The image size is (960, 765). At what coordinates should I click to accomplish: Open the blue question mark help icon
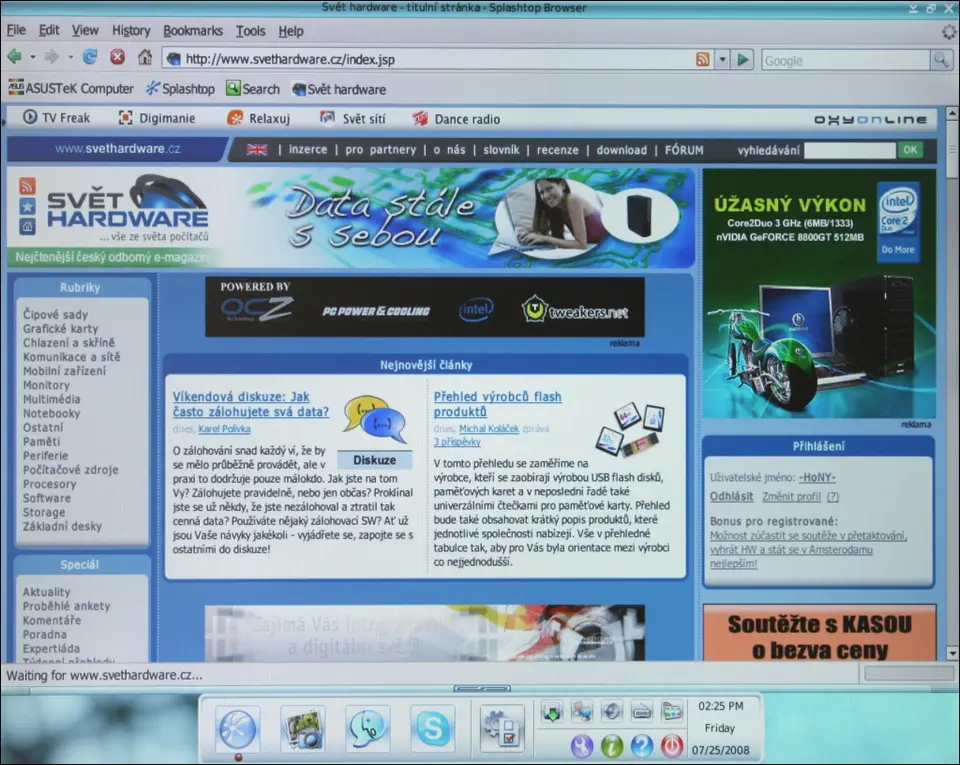pyautogui.click(x=641, y=746)
